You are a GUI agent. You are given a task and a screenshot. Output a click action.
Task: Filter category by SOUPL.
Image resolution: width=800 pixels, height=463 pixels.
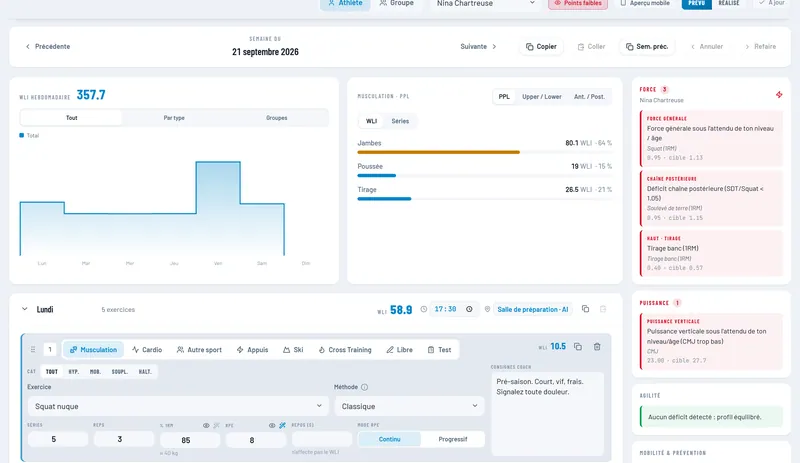click(x=119, y=372)
